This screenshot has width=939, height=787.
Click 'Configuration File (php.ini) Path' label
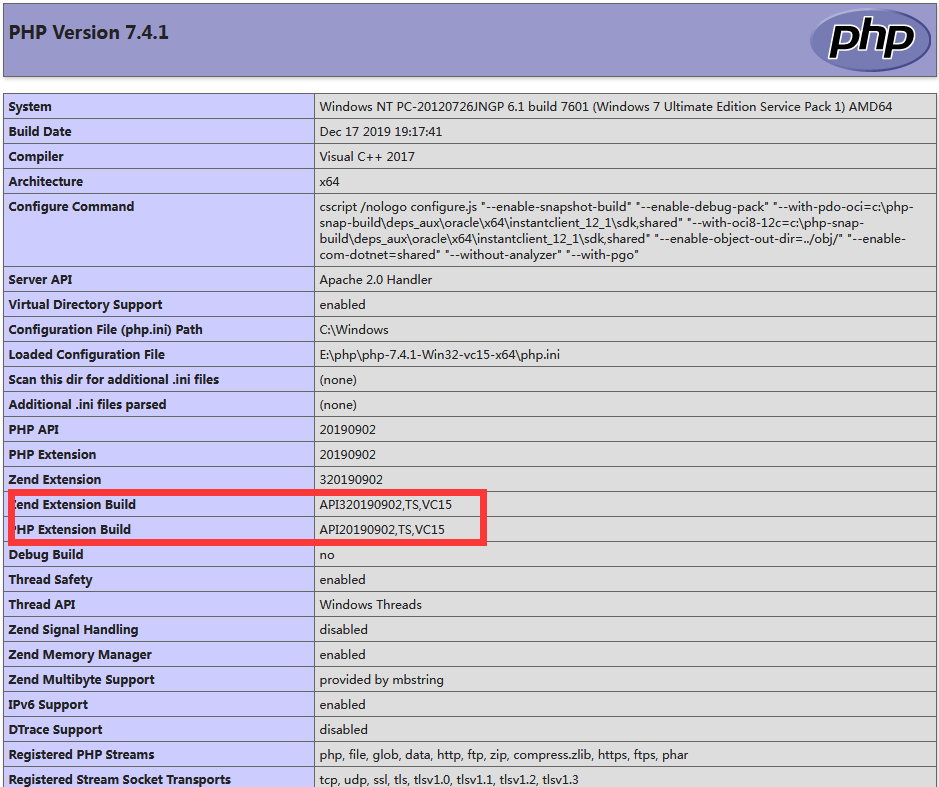tap(105, 330)
